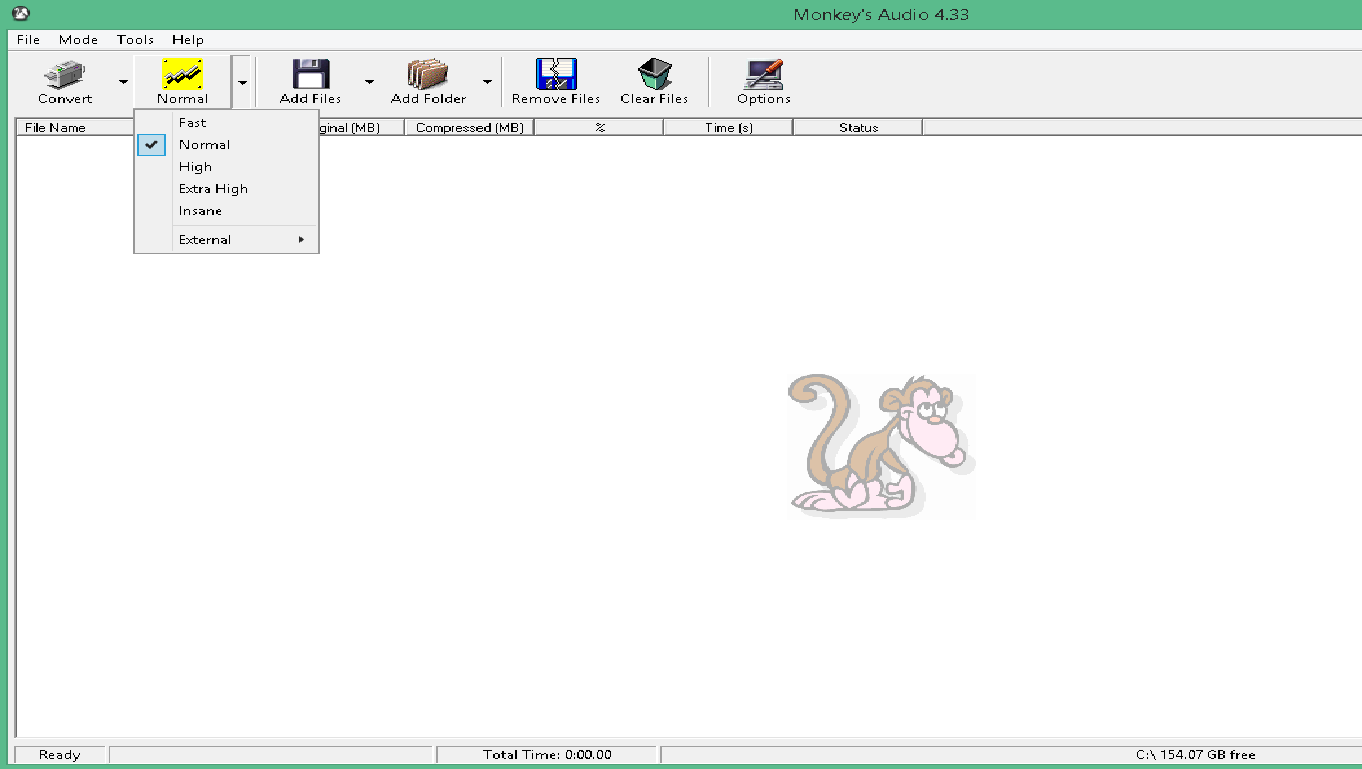Select Fast compression level
This screenshot has width=1362, height=769.
(x=226, y=123)
